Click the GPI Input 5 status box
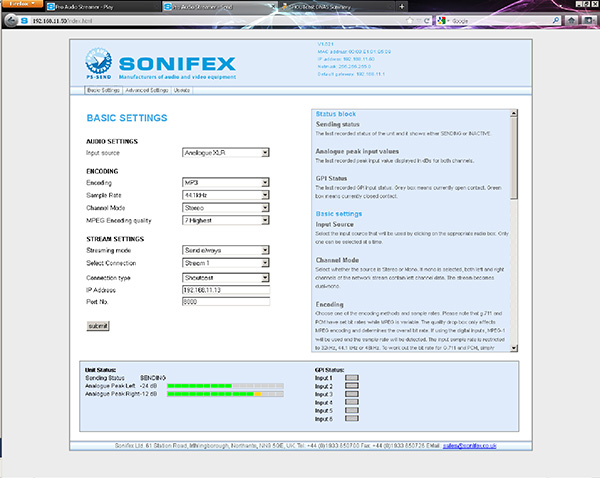The width and height of the screenshot is (600, 478). 352,410
